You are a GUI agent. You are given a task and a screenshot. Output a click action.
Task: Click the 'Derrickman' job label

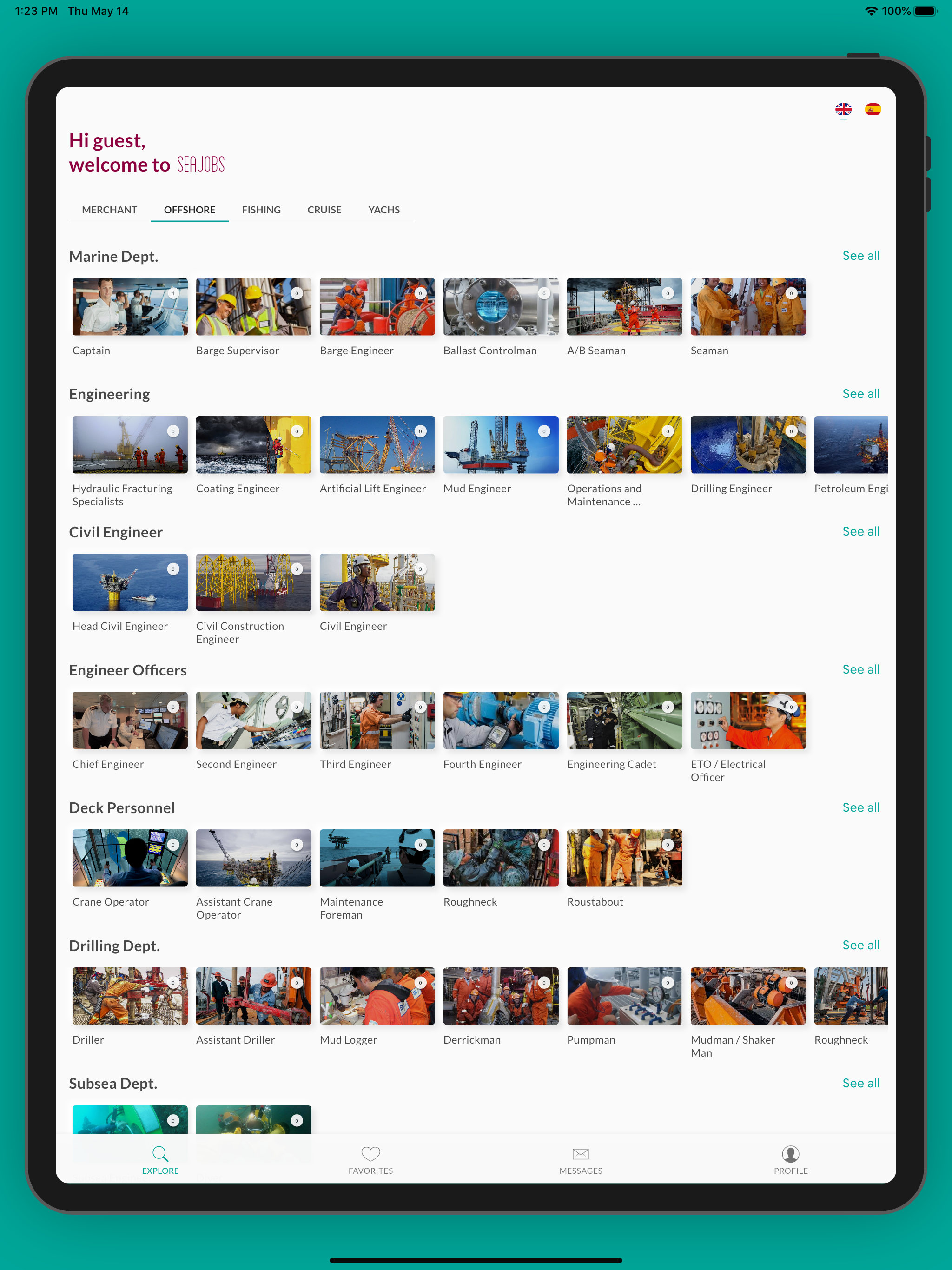(x=472, y=1040)
